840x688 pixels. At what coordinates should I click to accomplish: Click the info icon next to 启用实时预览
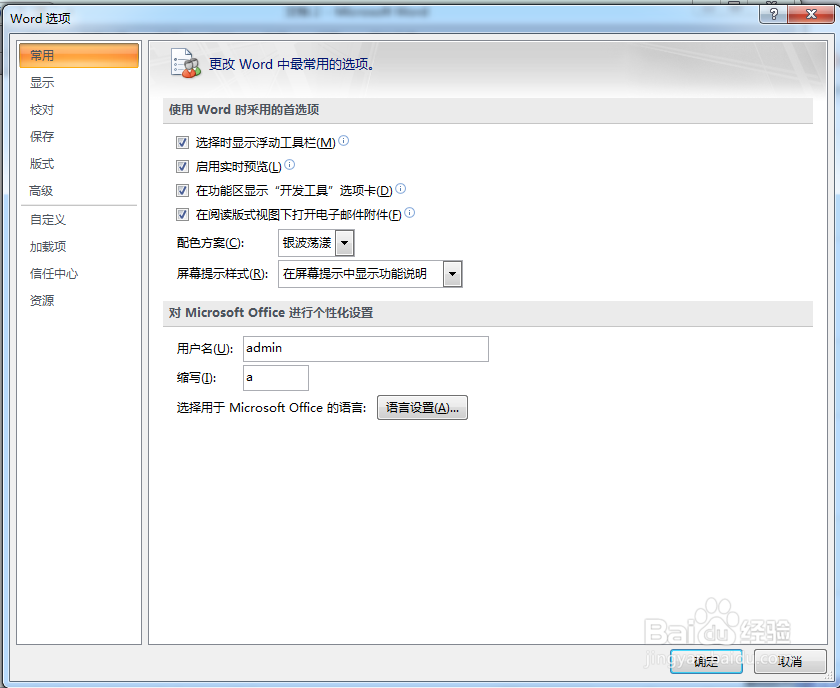(x=289, y=164)
